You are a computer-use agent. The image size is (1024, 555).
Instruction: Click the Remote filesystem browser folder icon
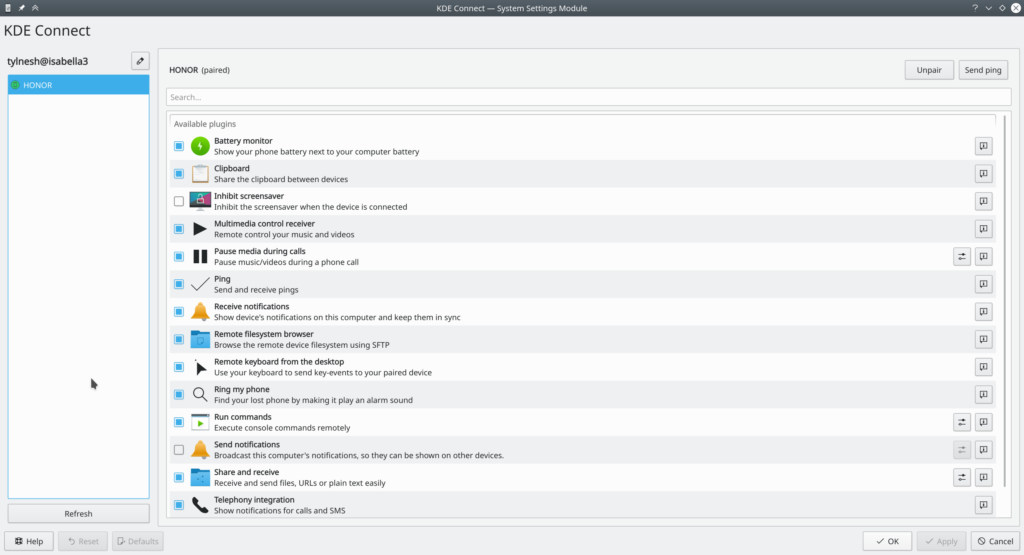coord(200,340)
